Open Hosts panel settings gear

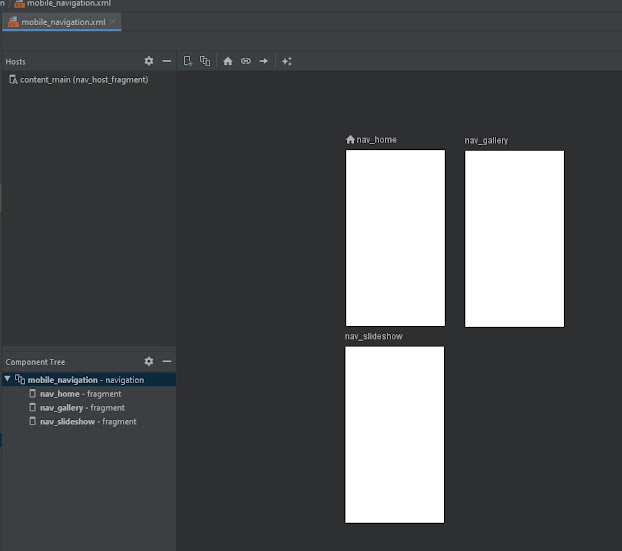149,61
